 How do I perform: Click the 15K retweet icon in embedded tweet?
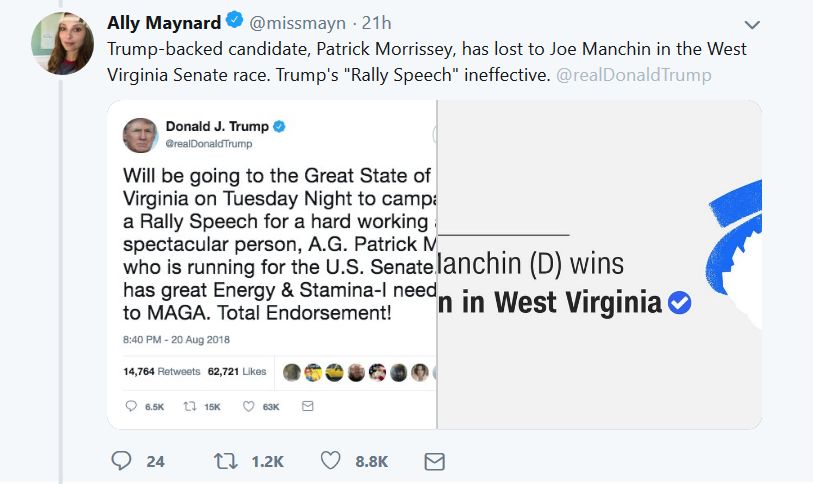point(186,406)
